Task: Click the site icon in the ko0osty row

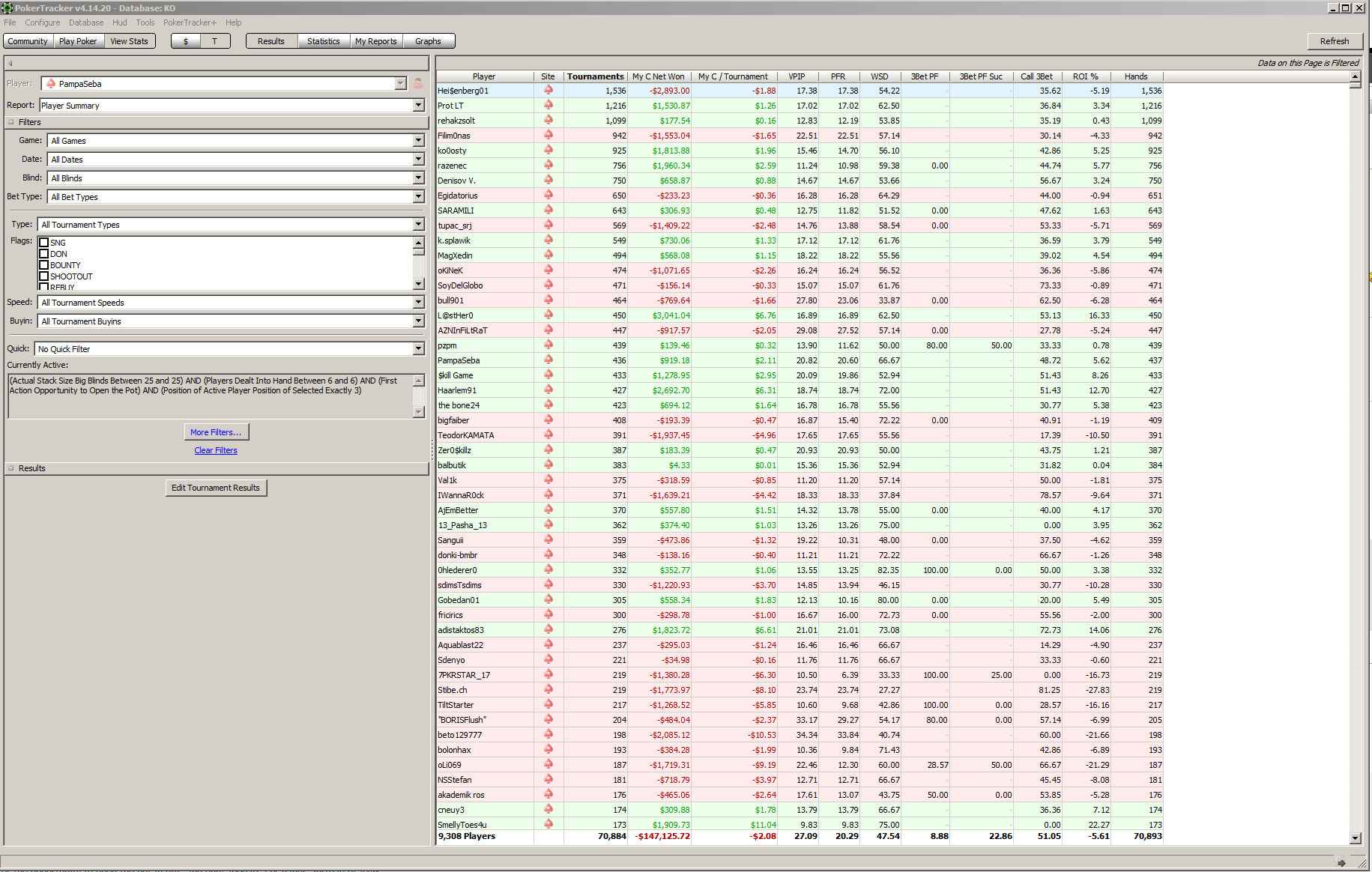Action: click(x=549, y=150)
